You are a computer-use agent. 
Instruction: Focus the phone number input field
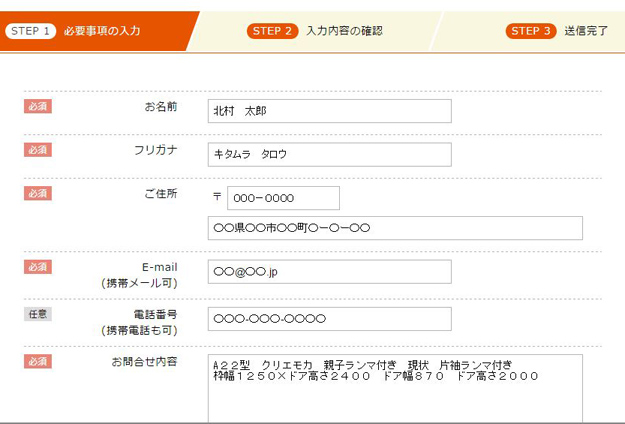click(x=330, y=319)
